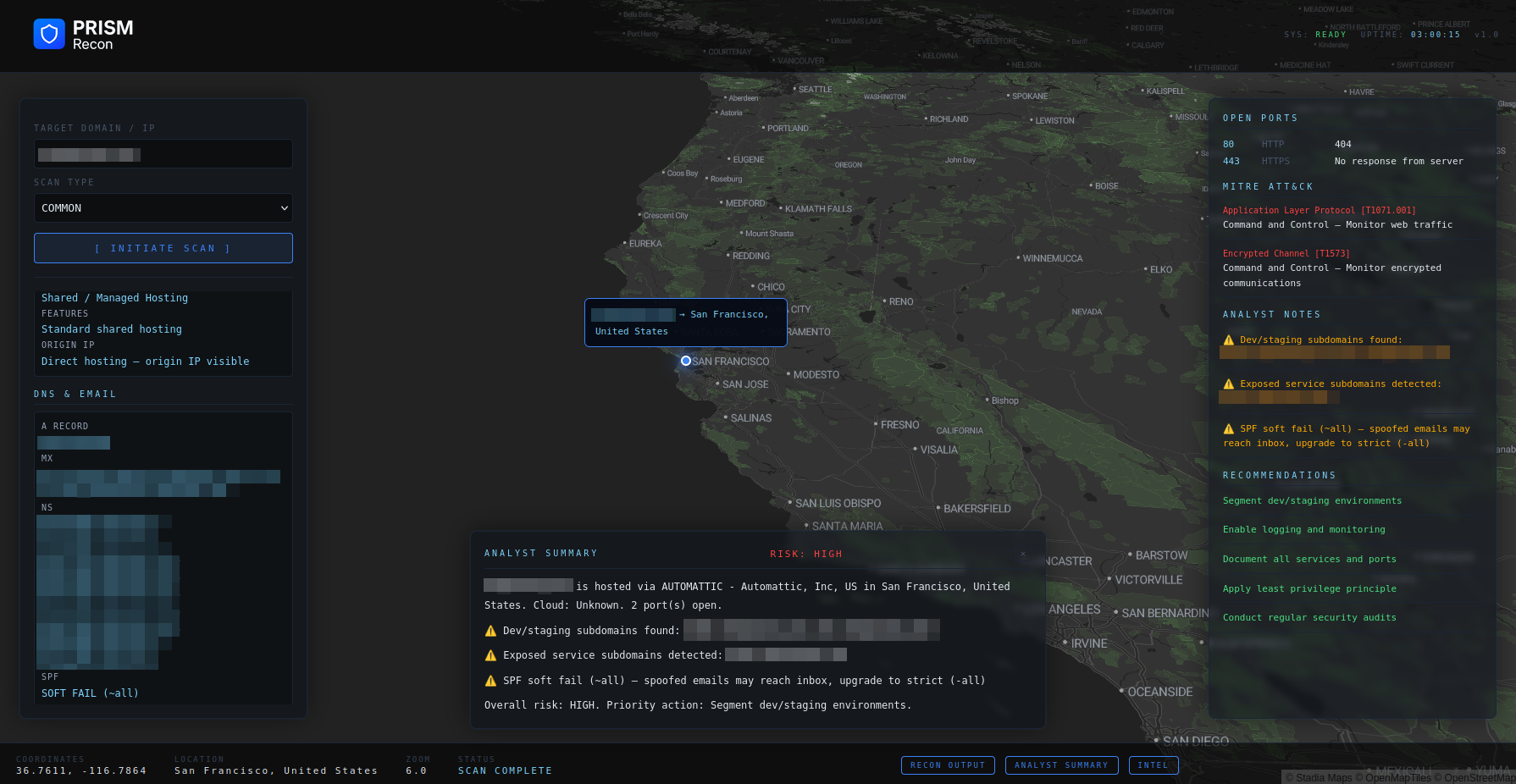
Task: Focus the Target Domain / IP input field
Action: [x=163, y=154]
